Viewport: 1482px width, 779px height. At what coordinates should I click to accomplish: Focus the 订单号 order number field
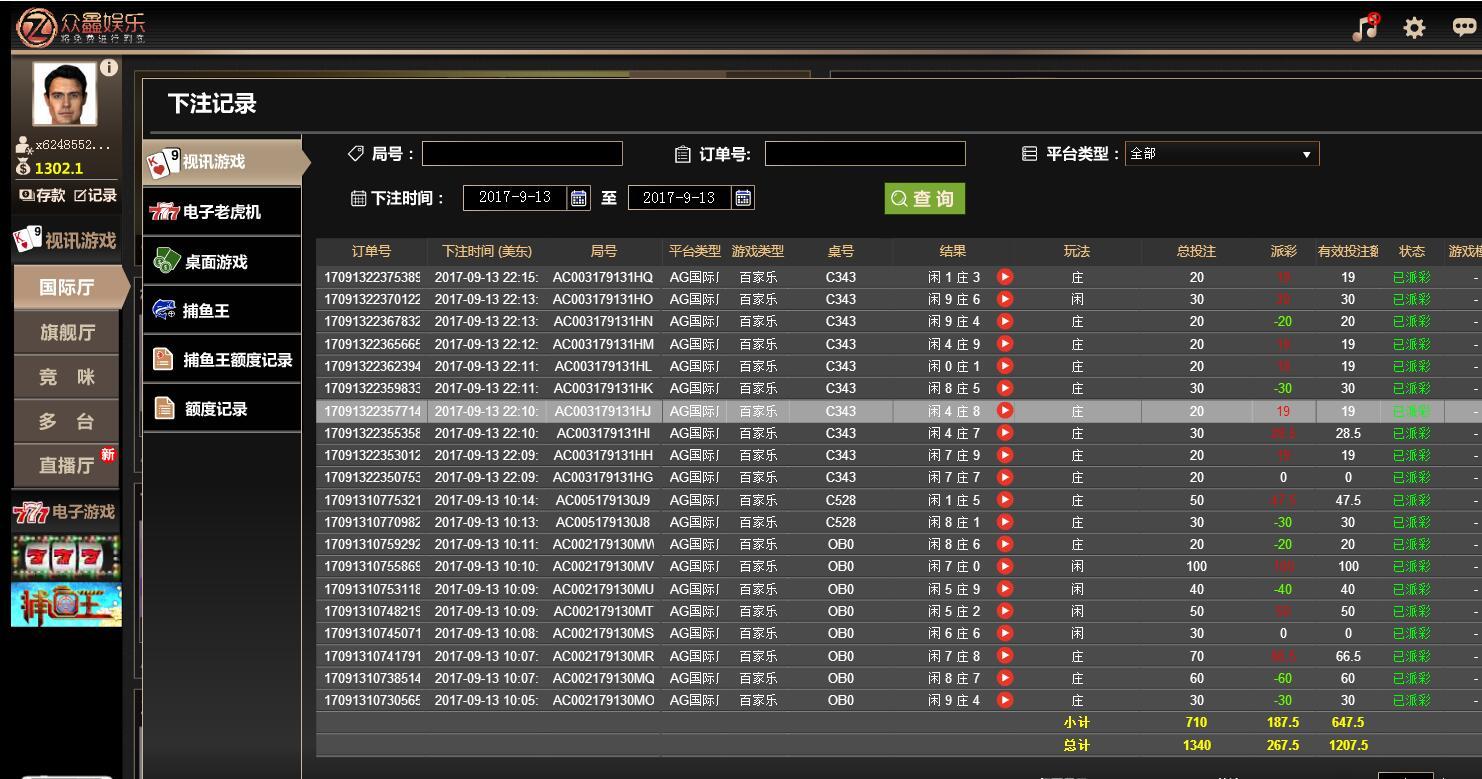click(x=865, y=154)
